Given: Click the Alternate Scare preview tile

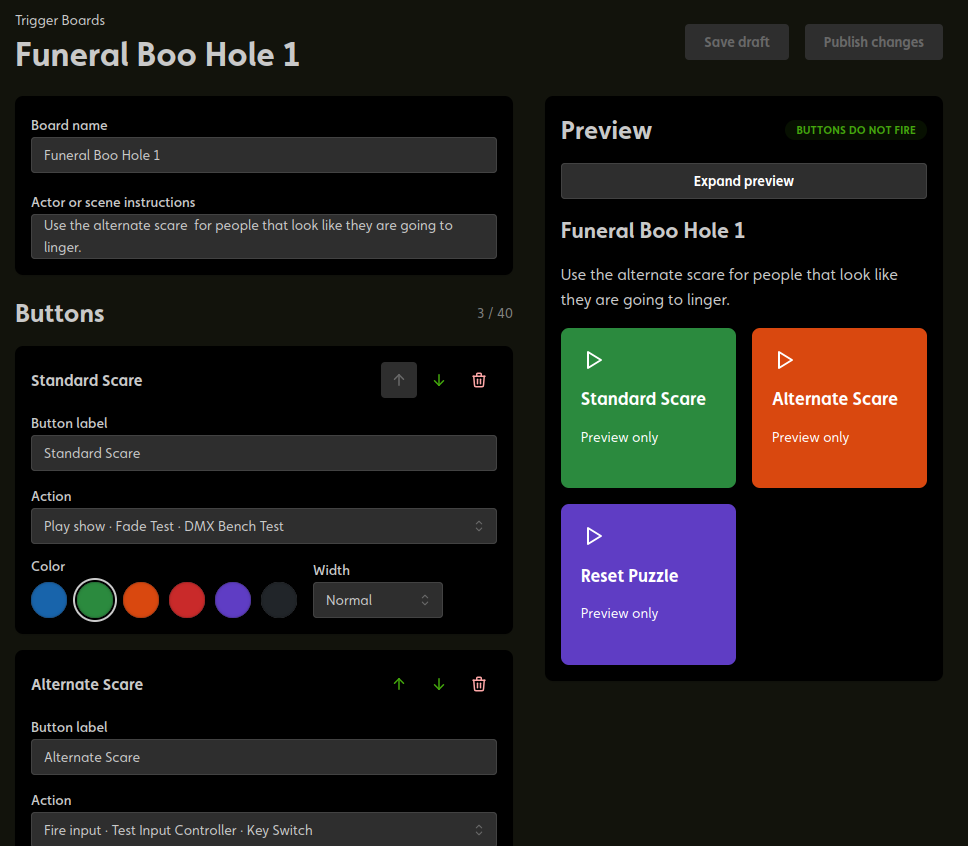Looking at the screenshot, I should coord(839,408).
